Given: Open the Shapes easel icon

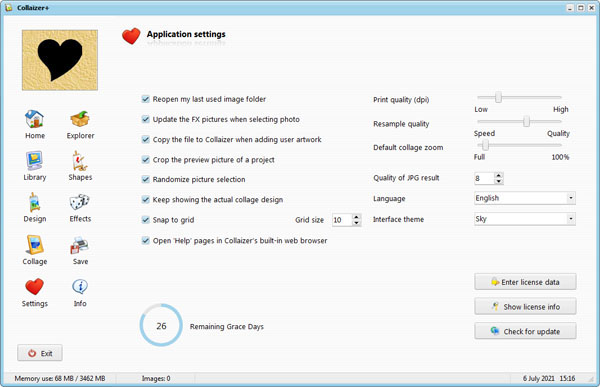Looking at the screenshot, I should [x=80, y=160].
